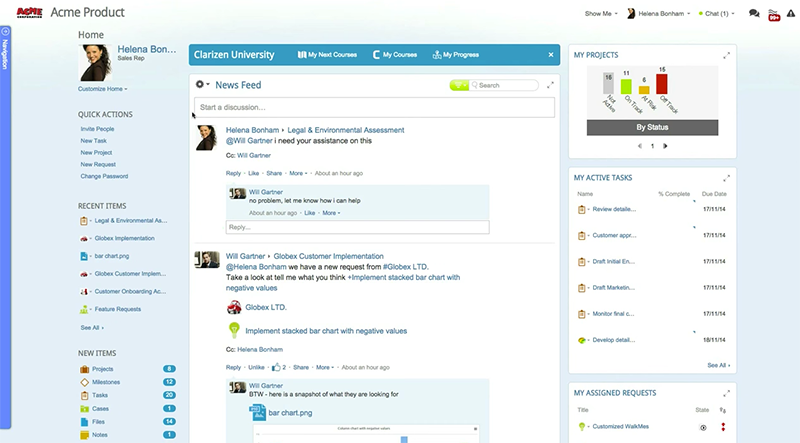The height and width of the screenshot is (443, 800).
Task: Select Invite People quick action
Action: 97,129
